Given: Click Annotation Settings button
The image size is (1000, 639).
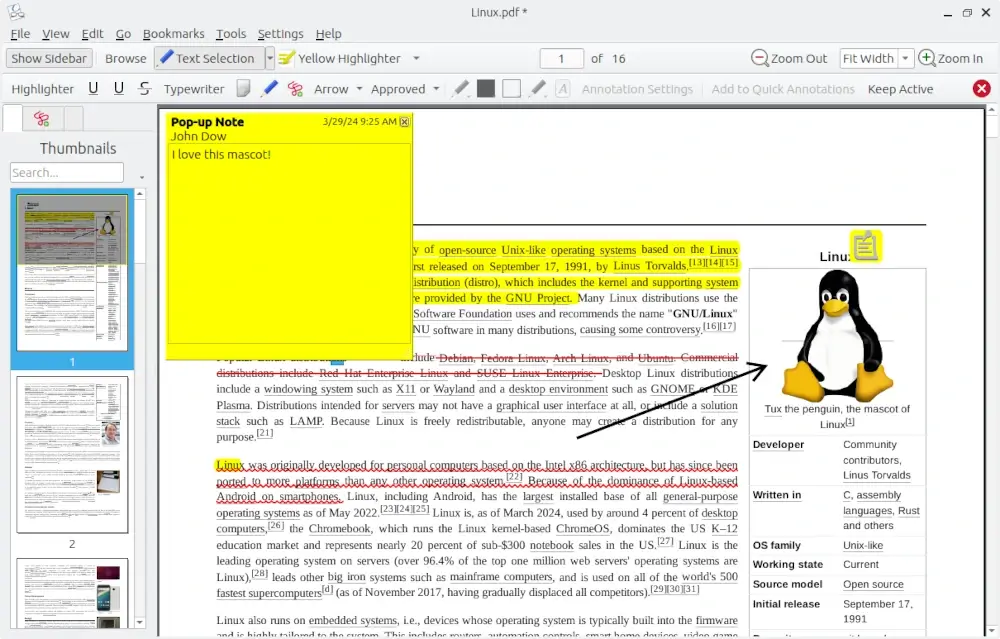Looking at the screenshot, I should pyautogui.click(x=636, y=89).
